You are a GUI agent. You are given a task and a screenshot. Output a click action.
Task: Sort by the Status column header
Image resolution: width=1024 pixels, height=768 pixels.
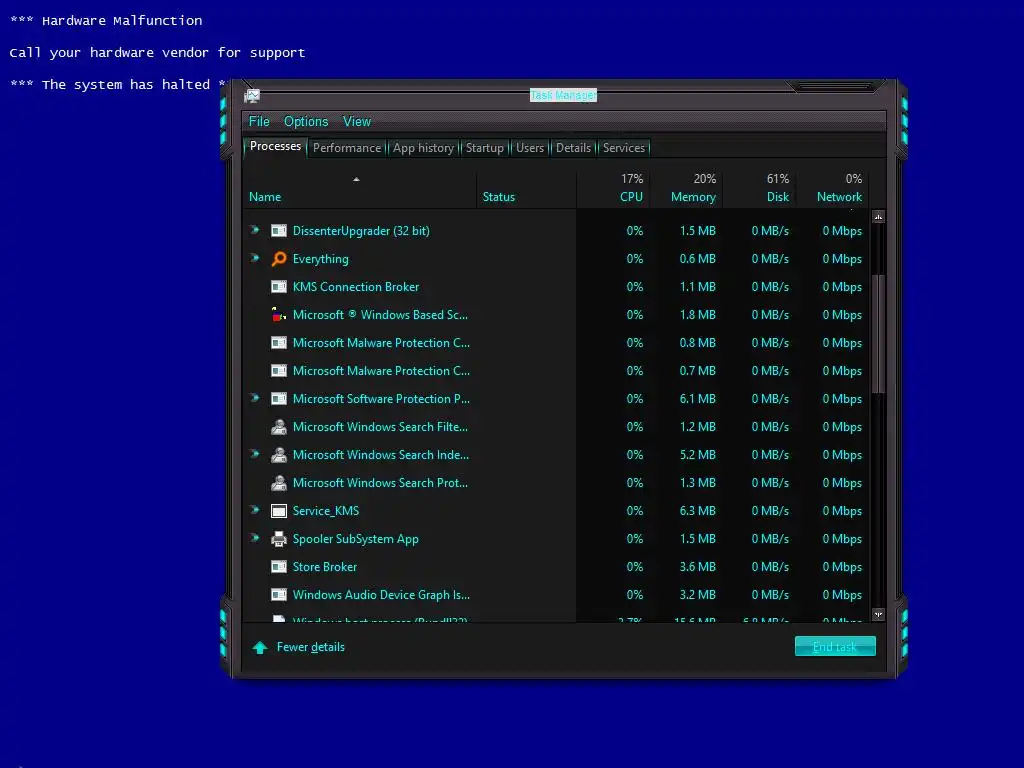click(x=526, y=189)
